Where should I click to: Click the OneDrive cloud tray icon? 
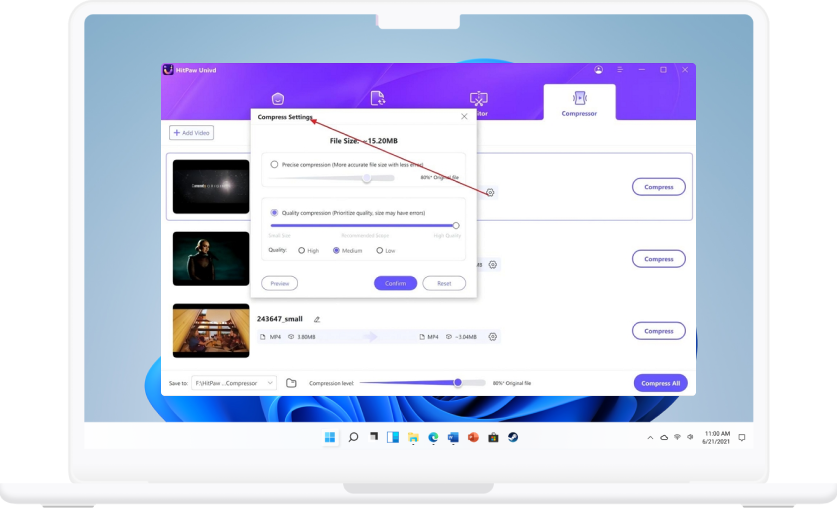click(664, 438)
